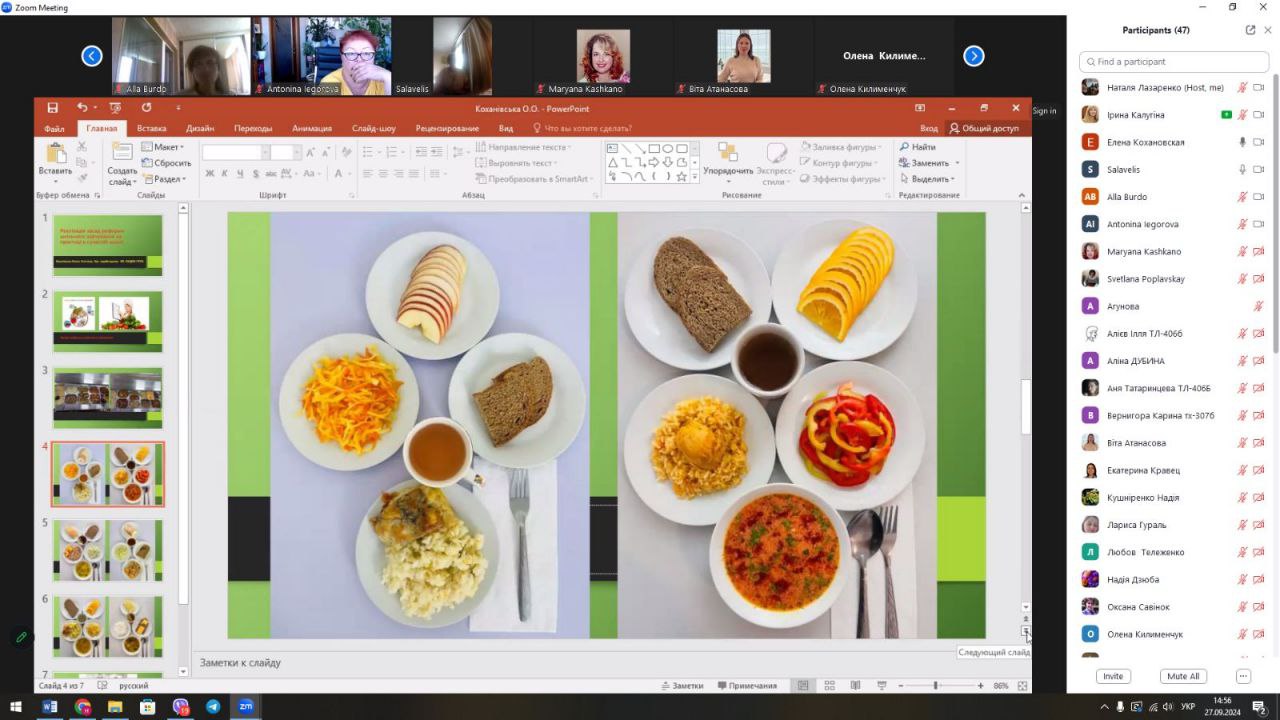1280x720 pixels.
Task: Show next video gallery participants
Action: click(973, 56)
